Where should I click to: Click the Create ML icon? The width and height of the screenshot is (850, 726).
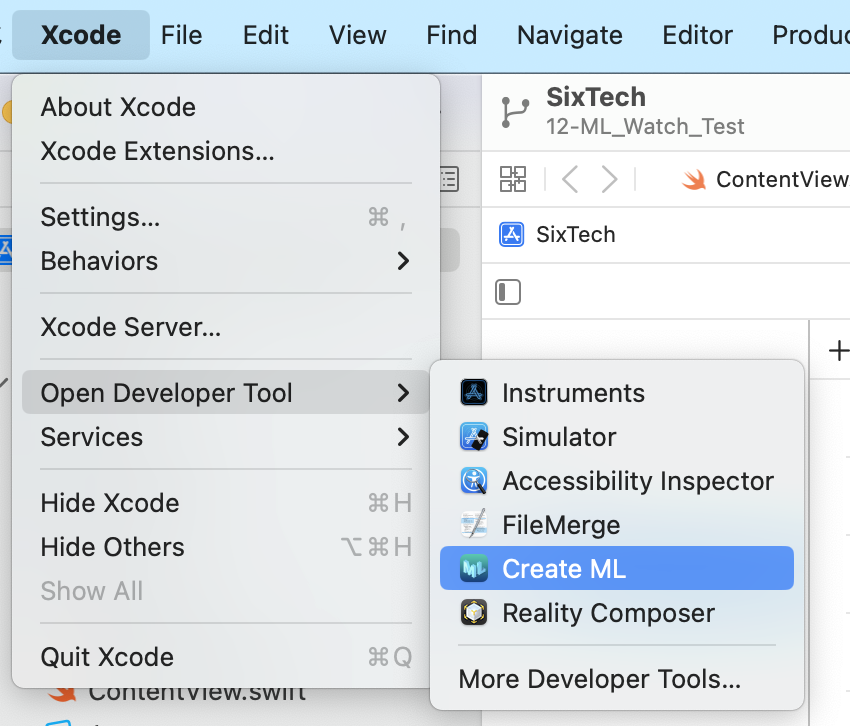pyautogui.click(x=474, y=569)
